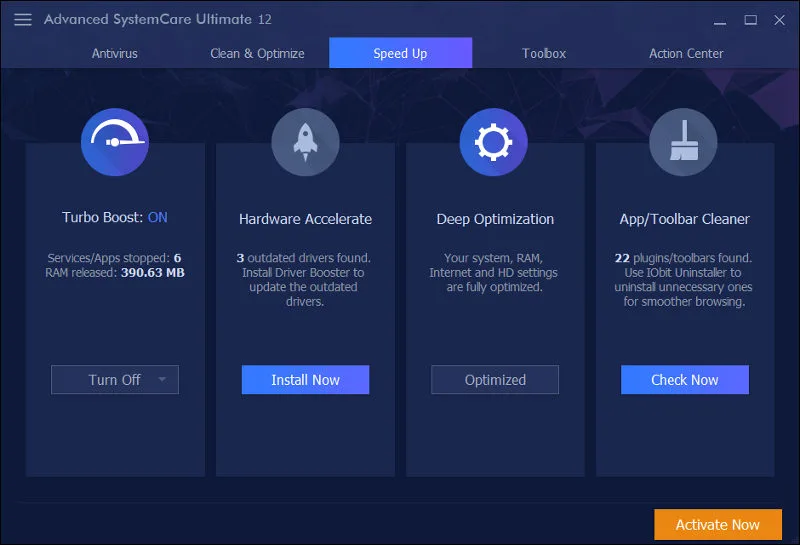Open the Clean & Optimize tab
This screenshot has width=800, height=545.
click(257, 53)
